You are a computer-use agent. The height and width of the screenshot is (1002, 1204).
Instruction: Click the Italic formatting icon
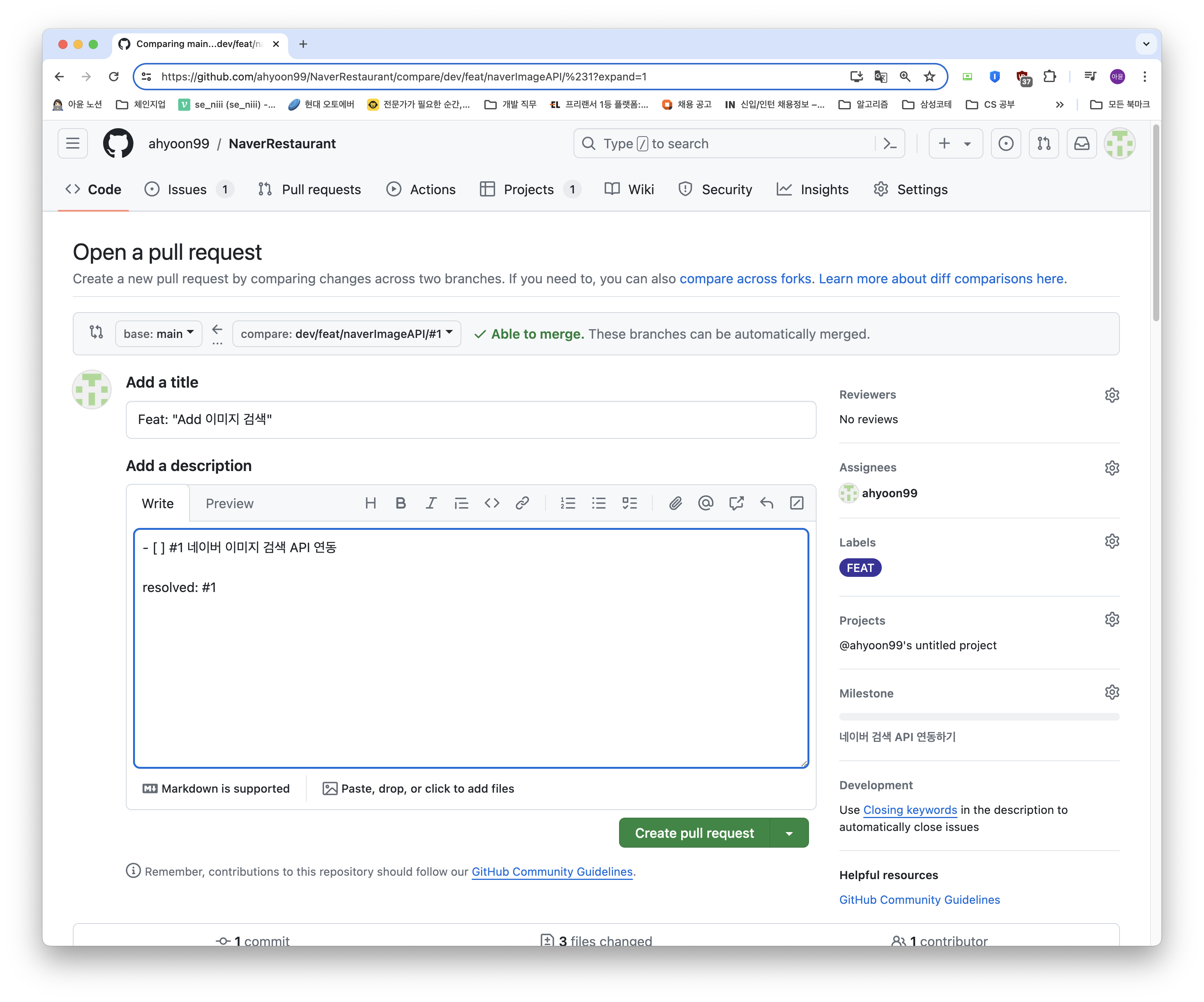[x=431, y=503]
